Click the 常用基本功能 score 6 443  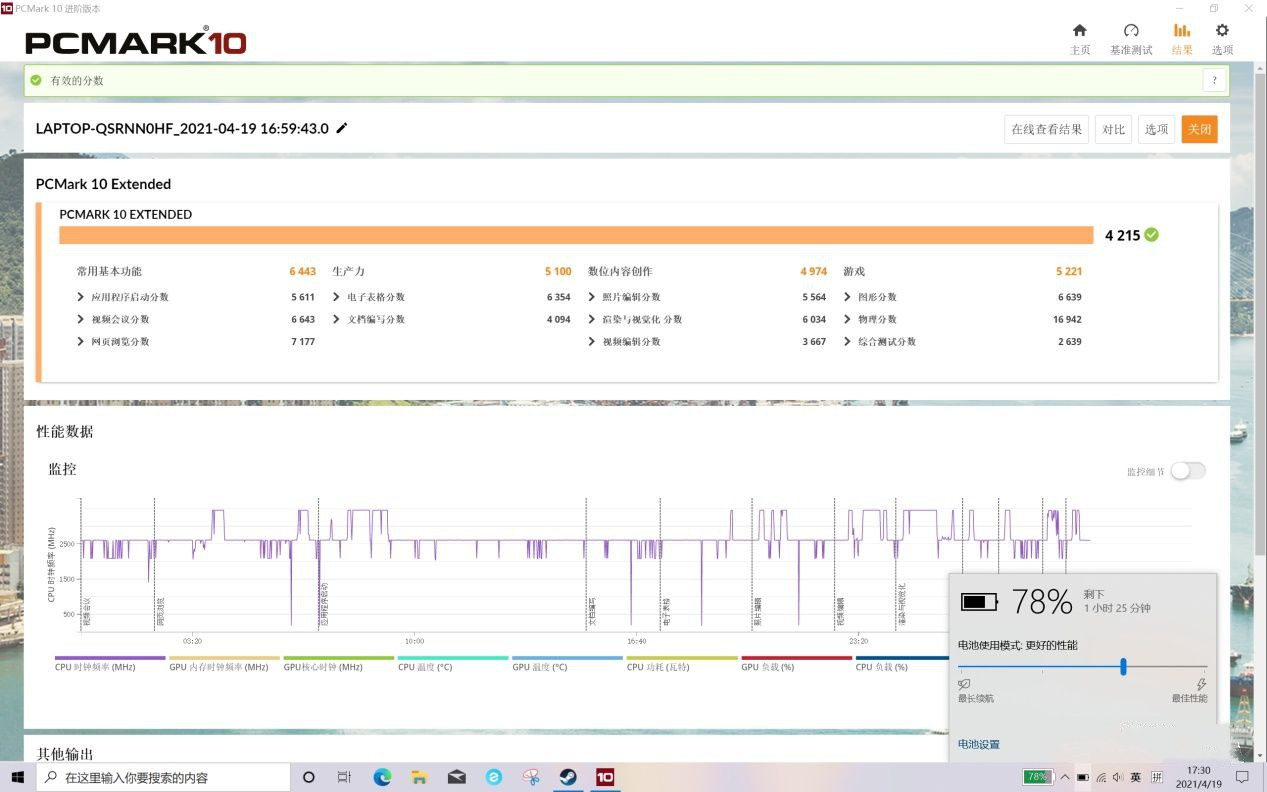pyautogui.click(x=302, y=271)
